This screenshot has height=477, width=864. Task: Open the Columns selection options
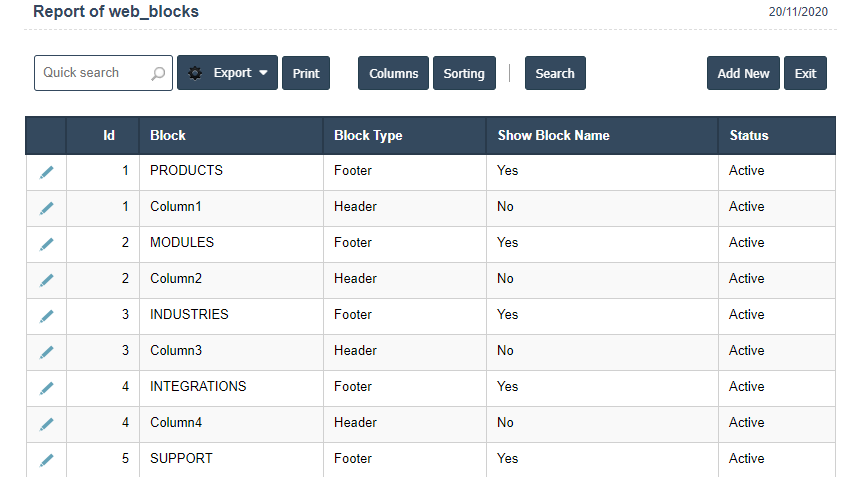click(393, 73)
